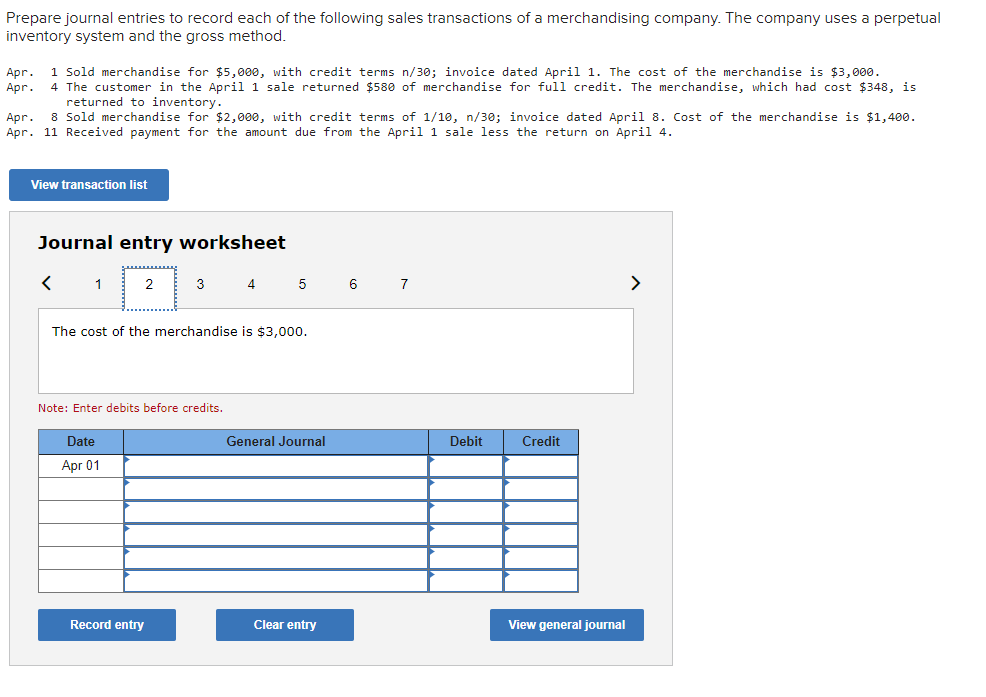
Task: Select transaction tab 6
Action: [x=353, y=284]
